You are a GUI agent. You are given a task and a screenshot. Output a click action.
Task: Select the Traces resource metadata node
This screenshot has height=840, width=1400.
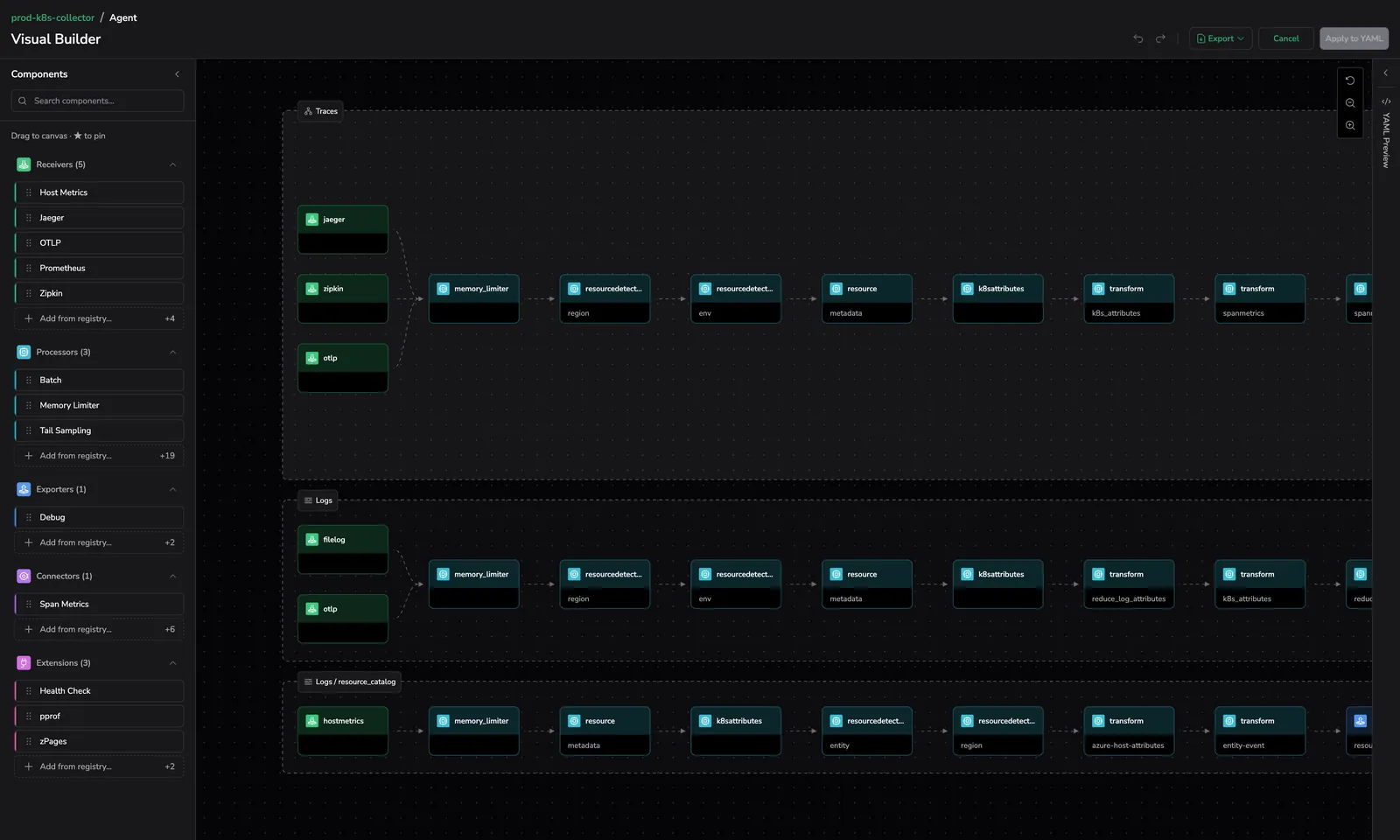click(866, 298)
